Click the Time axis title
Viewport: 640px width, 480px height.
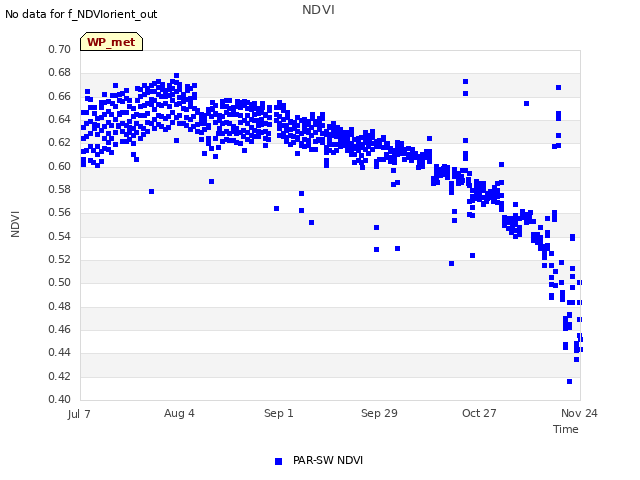[566, 429]
